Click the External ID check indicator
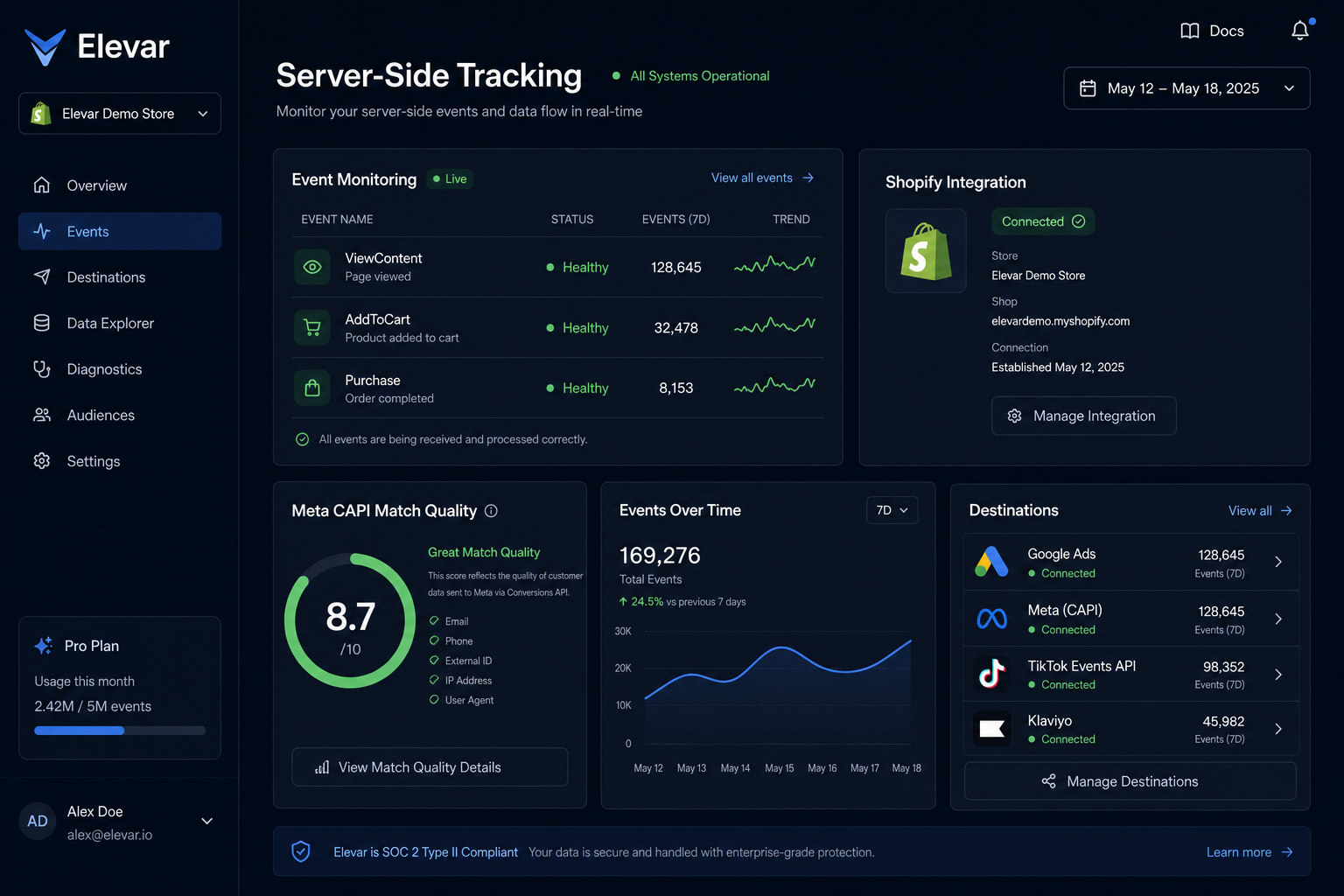The image size is (1344, 896). coord(434,660)
